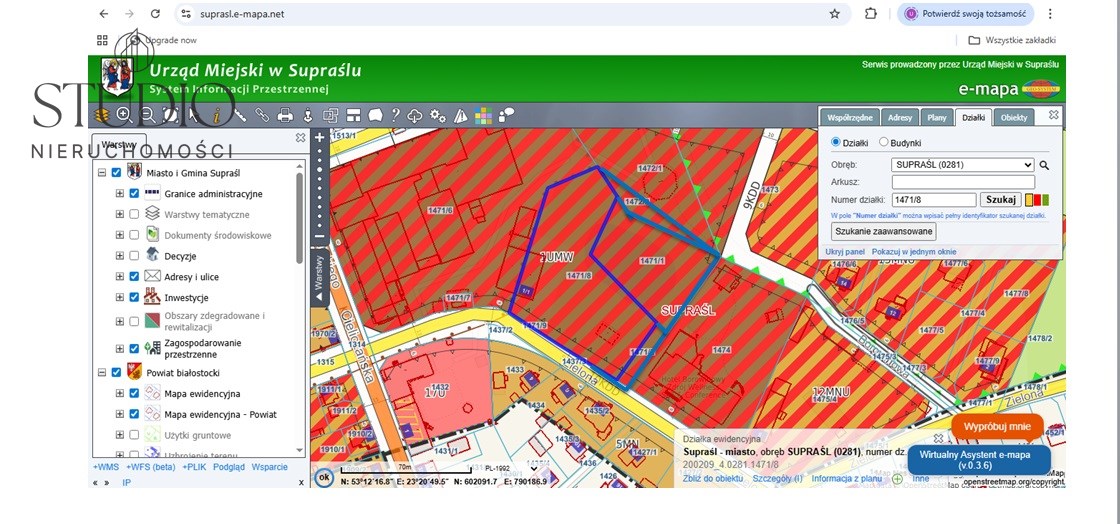1120x524 pixels.
Task: Uncheck the Adresy i ulice layer
Action: point(134,277)
